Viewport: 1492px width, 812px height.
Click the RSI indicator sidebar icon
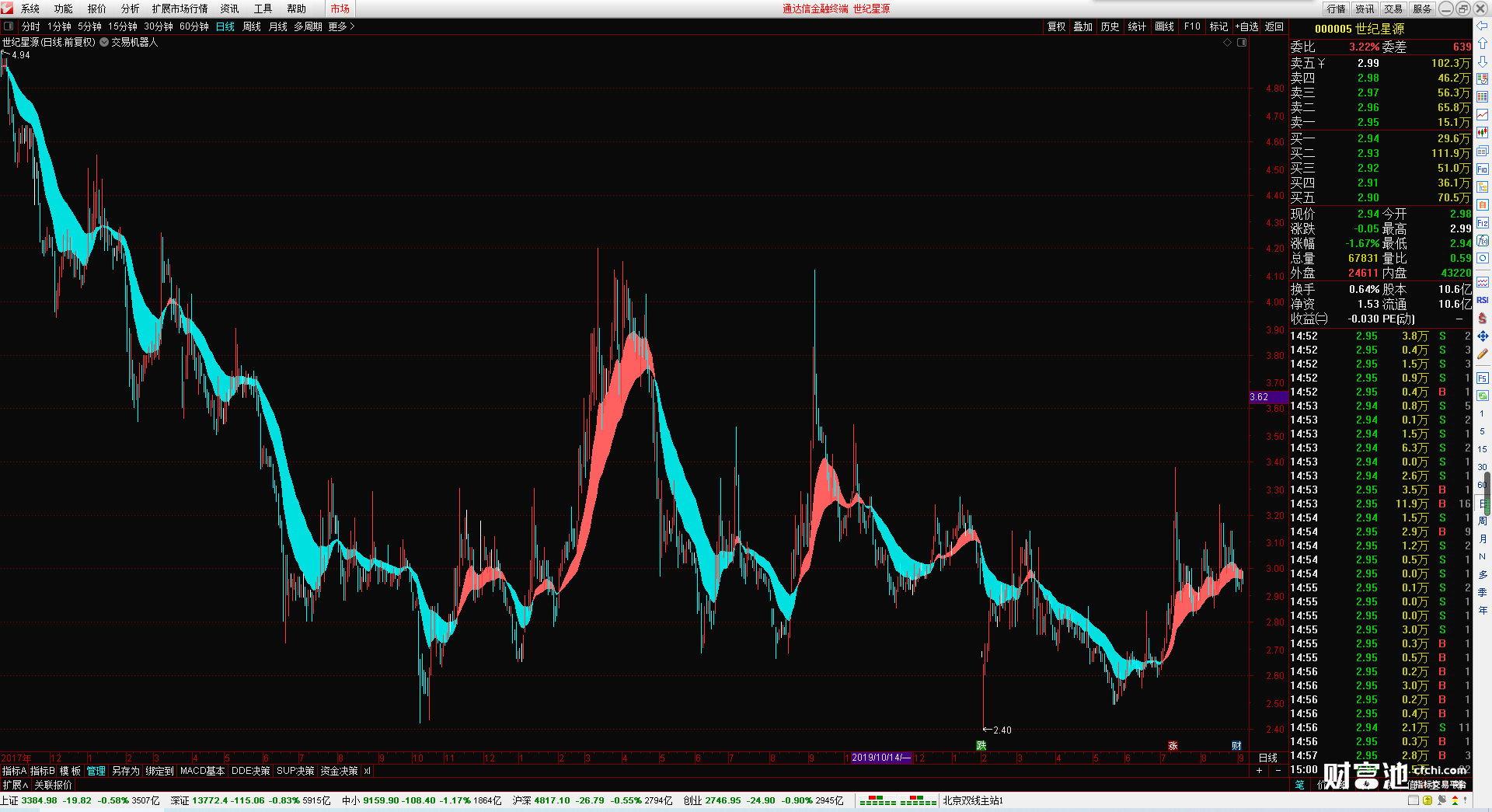click(x=1482, y=300)
